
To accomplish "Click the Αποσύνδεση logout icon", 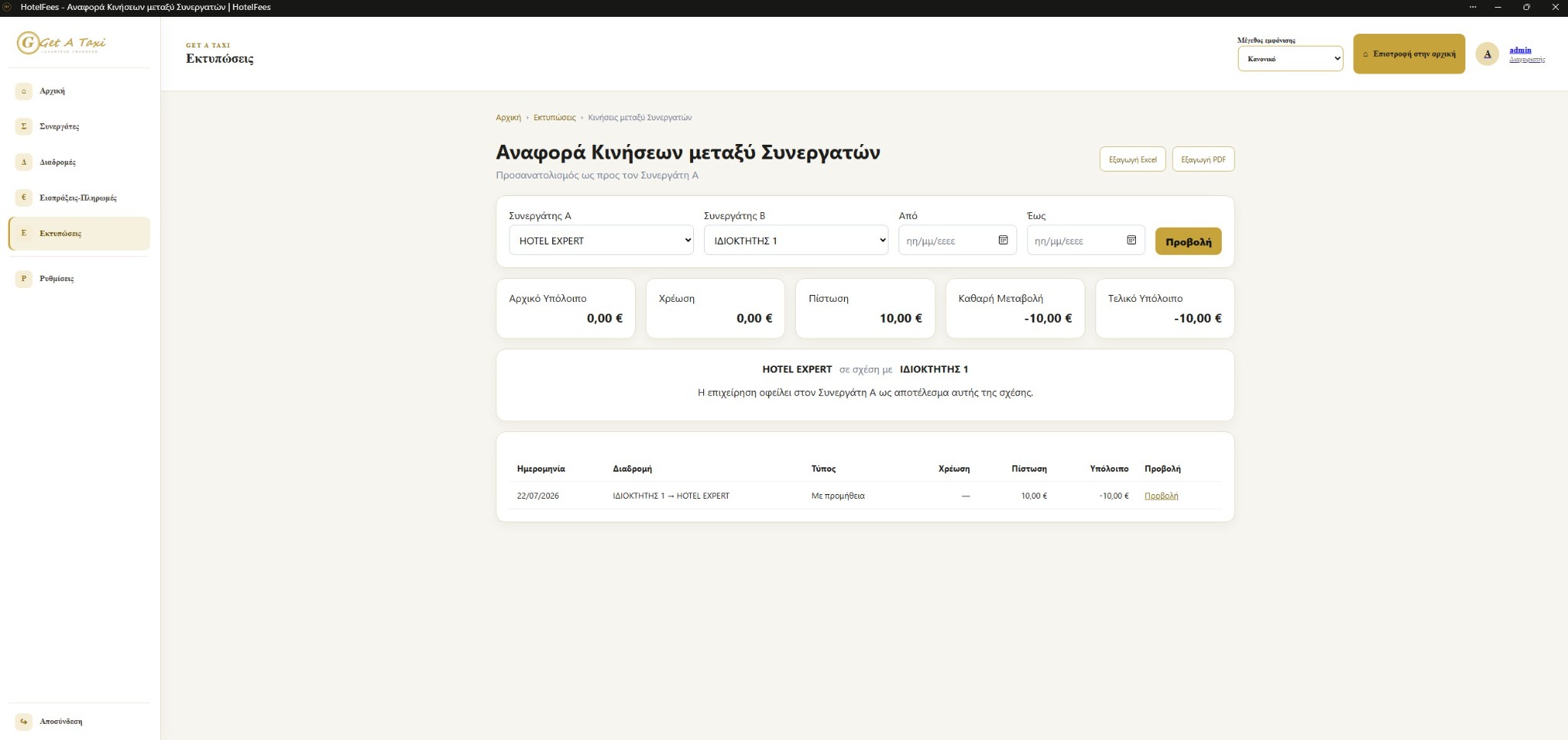I will [24, 722].
